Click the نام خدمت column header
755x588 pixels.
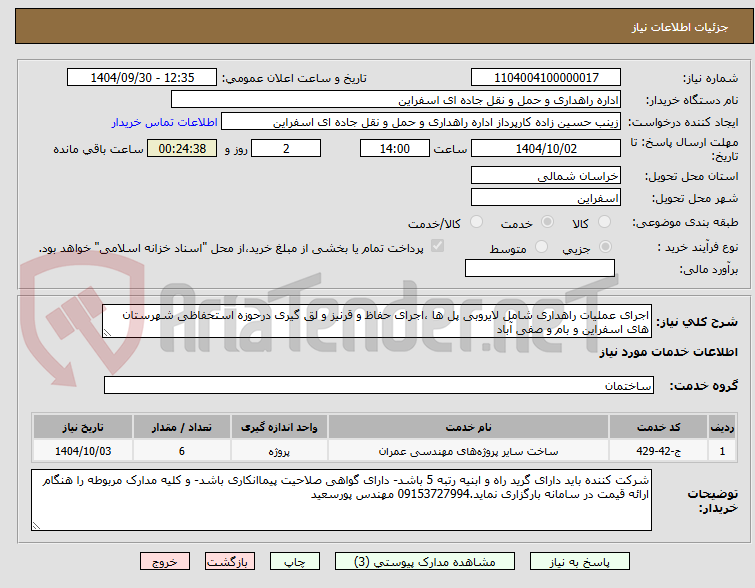click(469, 427)
